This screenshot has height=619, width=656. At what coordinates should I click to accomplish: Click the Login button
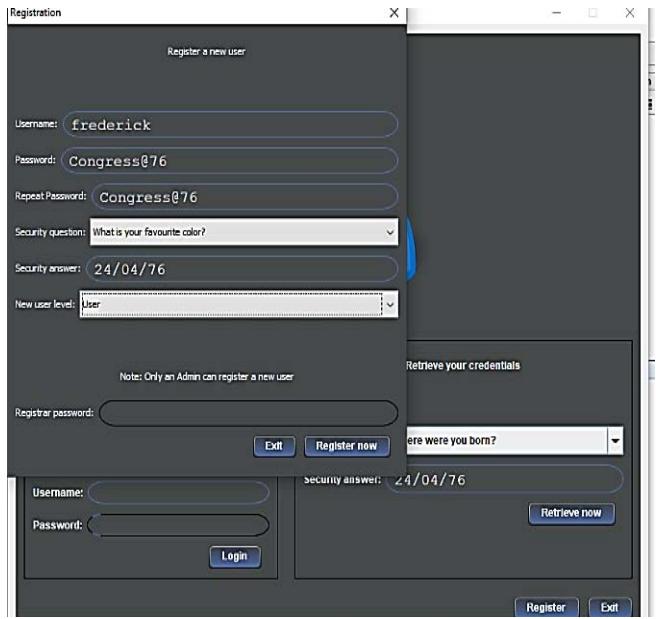235,556
